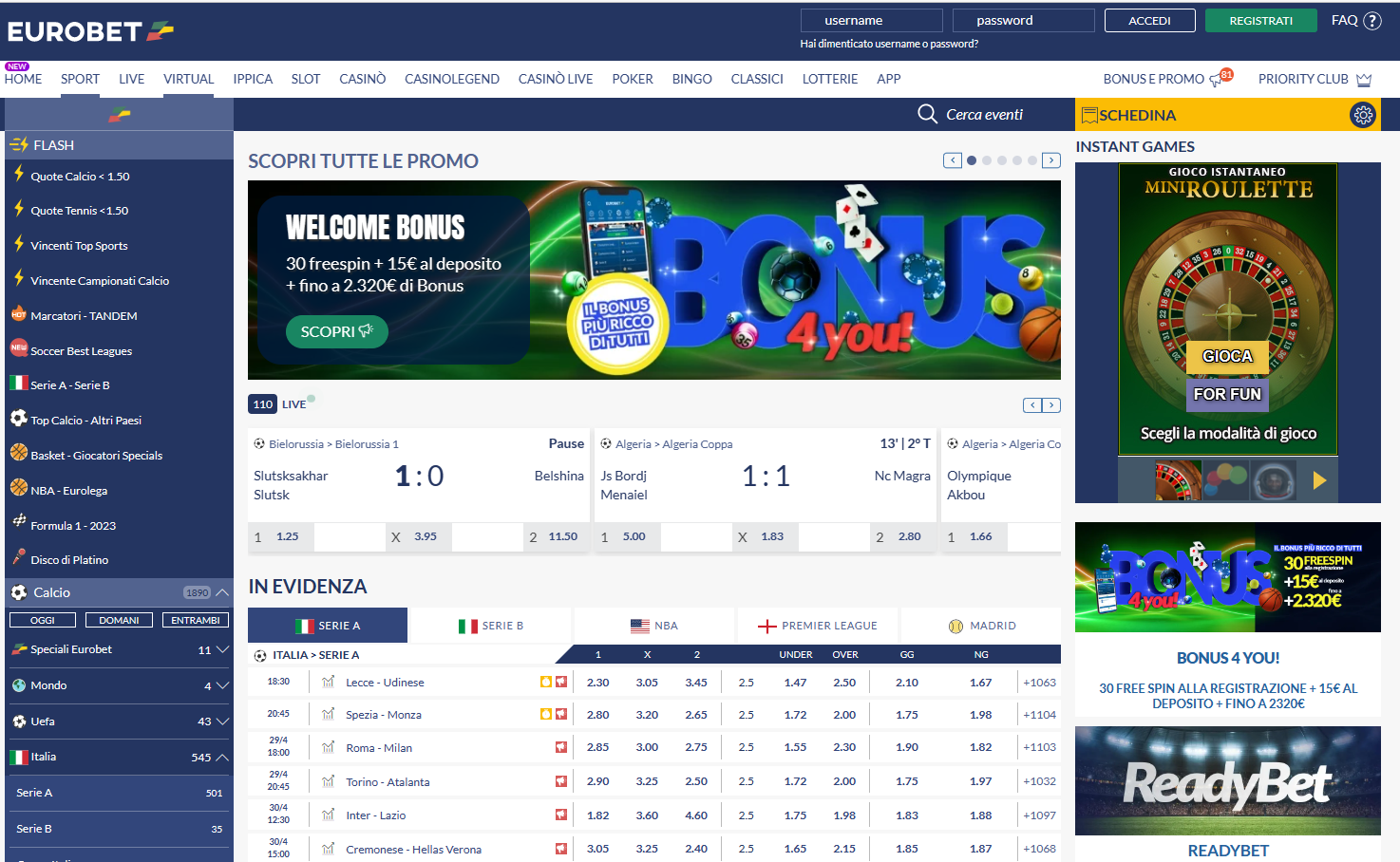Click red flag icon in Torino - Atalanta row
Image resolution: width=1400 pixels, height=862 pixels.
coord(561,781)
